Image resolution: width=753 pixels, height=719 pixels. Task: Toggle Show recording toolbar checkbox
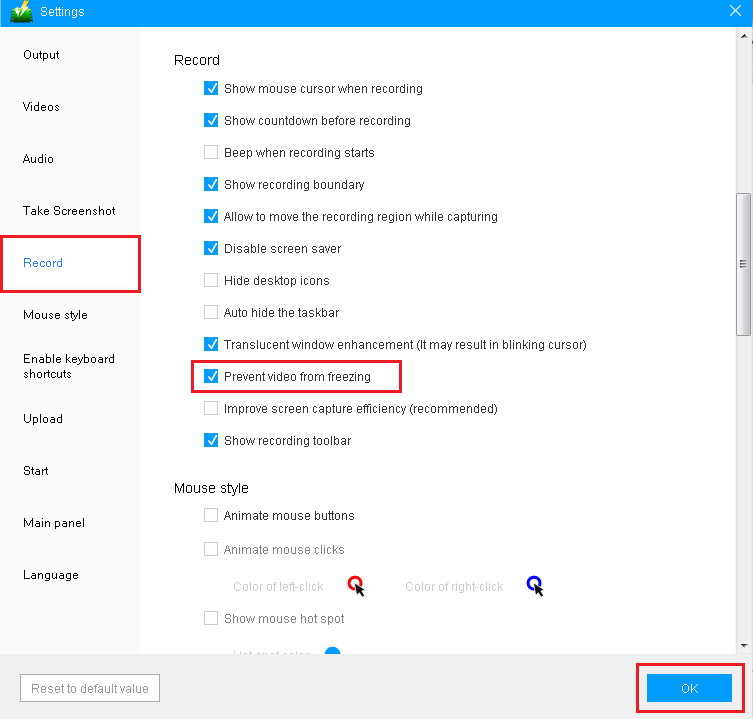click(211, 440)
